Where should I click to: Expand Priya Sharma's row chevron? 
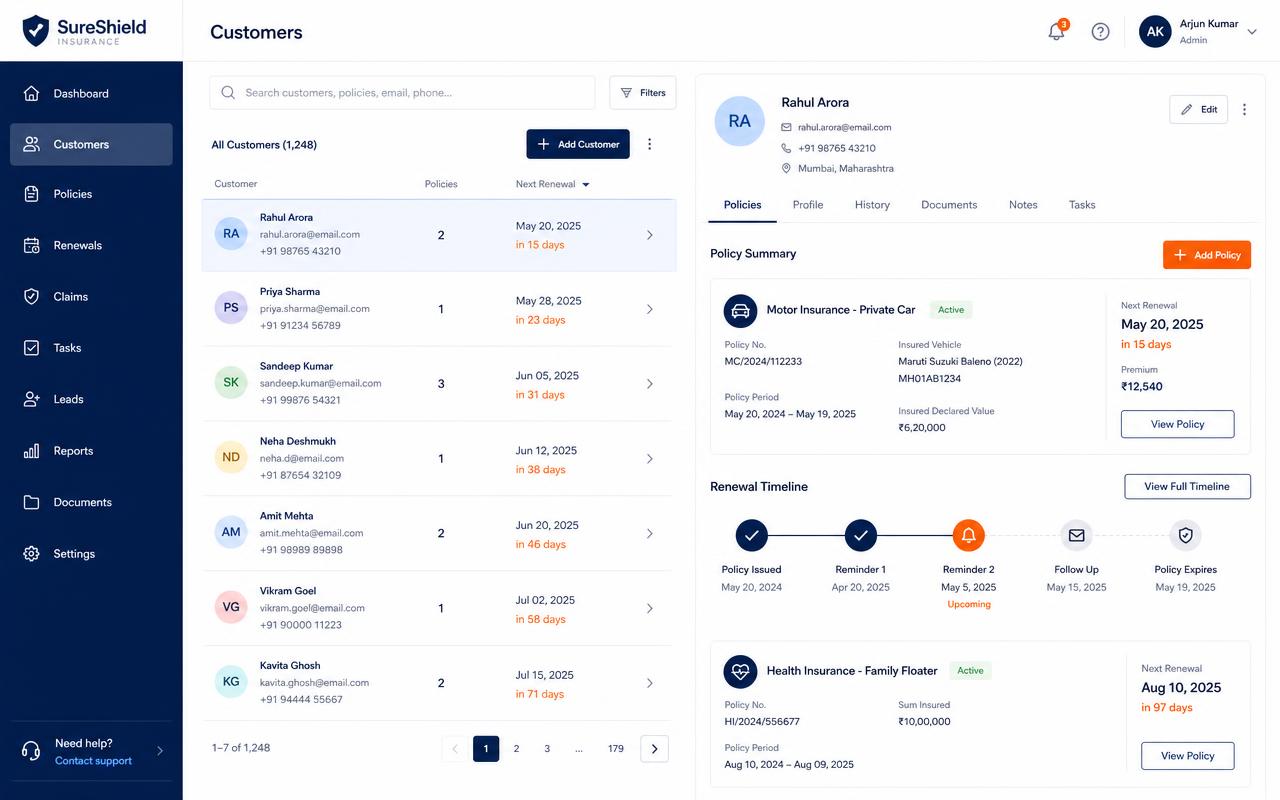[649, 309]
